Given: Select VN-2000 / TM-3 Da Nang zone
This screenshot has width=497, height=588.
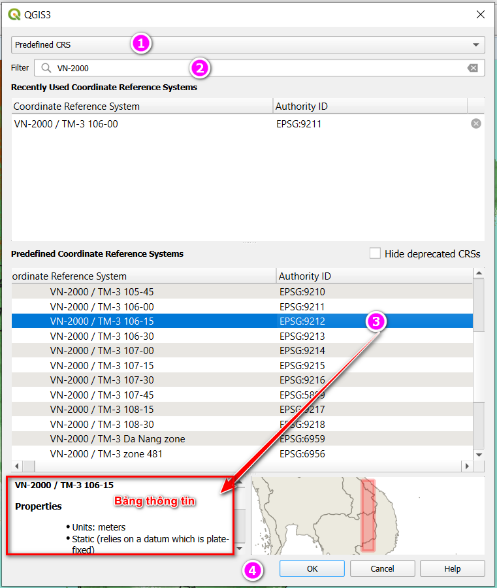Looking at the screenshot, I should (242, 439).
